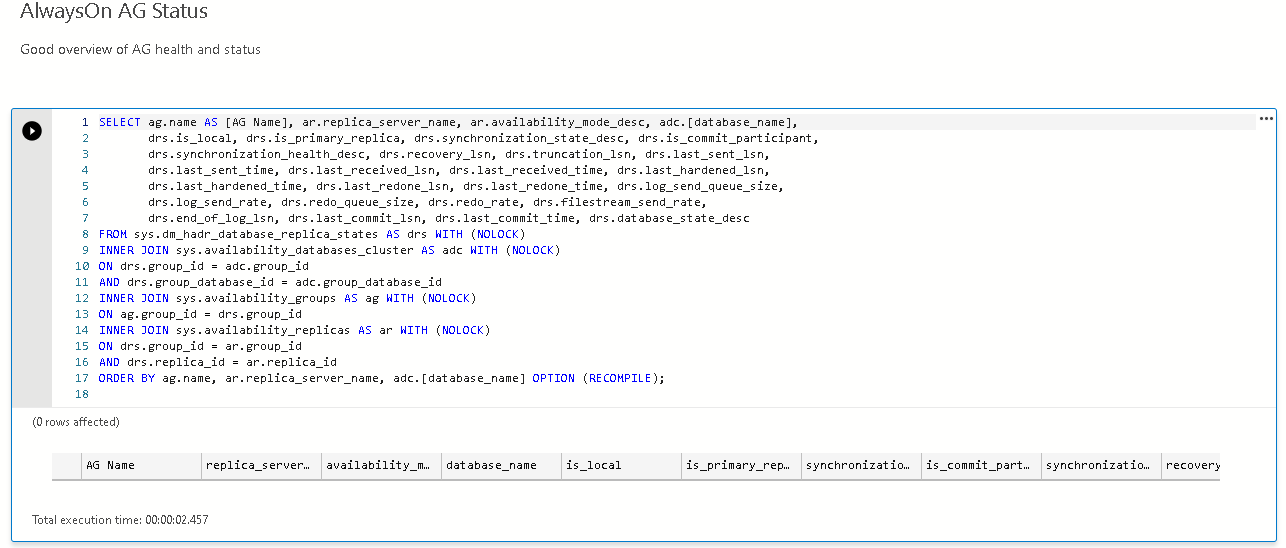Click line 14 INNER JOIN sys.availability_replicas
Viewport: 1286px width, 548px height.
click(294, 330)
